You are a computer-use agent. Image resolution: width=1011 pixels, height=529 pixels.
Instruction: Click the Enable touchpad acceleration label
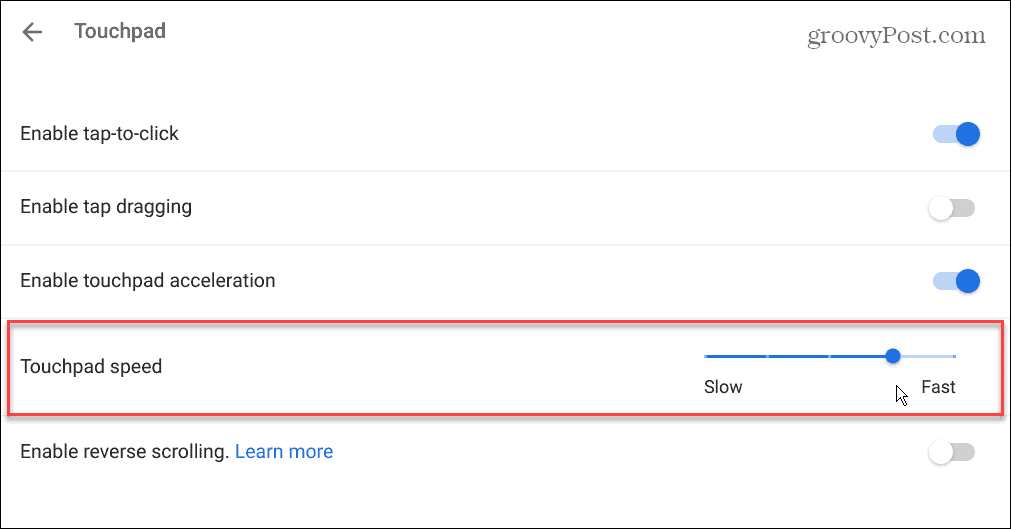coord(147,281)
